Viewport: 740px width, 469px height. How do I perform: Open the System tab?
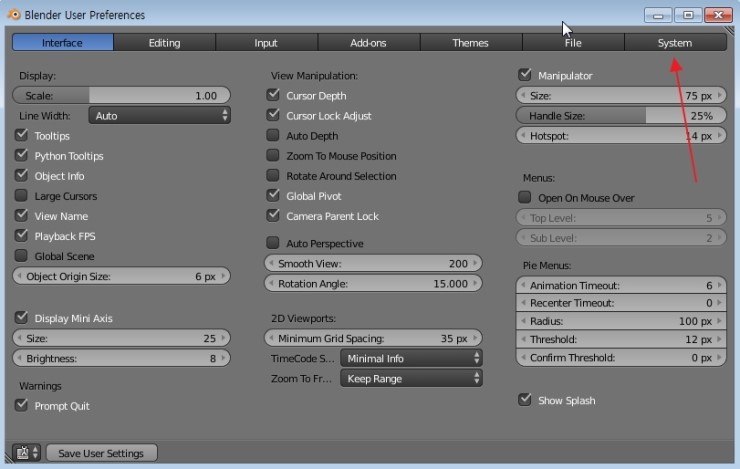pos(675,42)
